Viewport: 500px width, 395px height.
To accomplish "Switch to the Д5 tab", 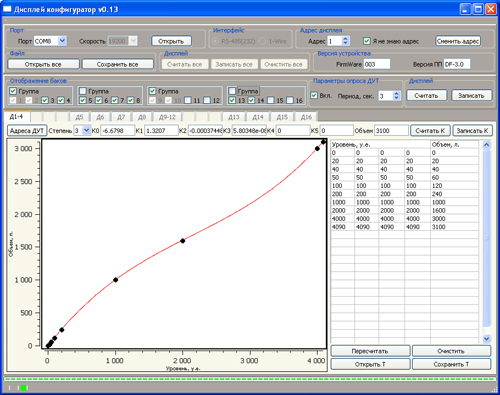I will 79,117.
